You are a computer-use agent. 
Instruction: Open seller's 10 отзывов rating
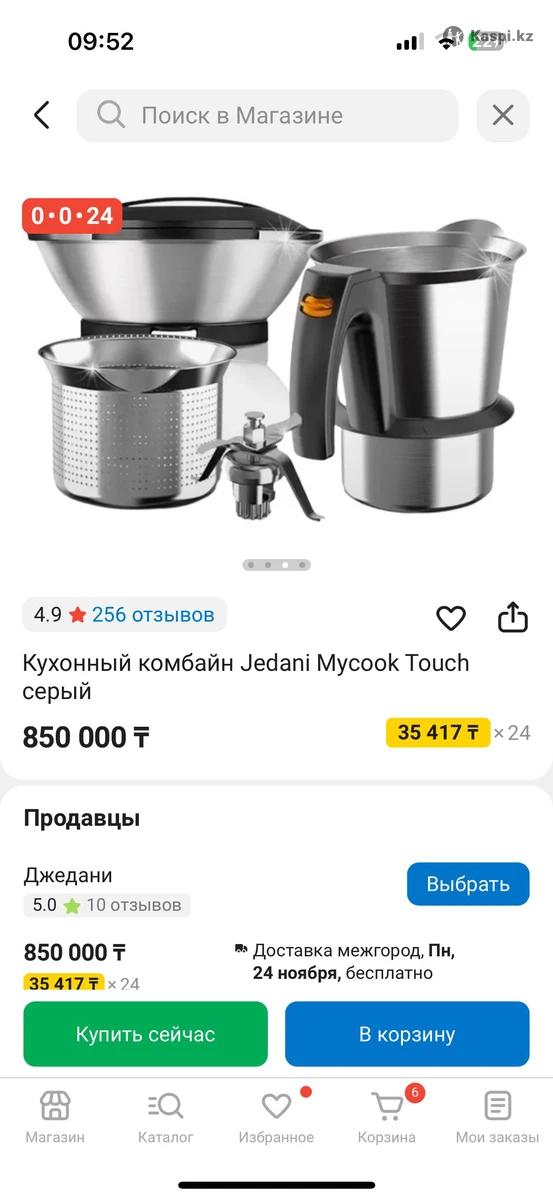[x=134, y=905]
